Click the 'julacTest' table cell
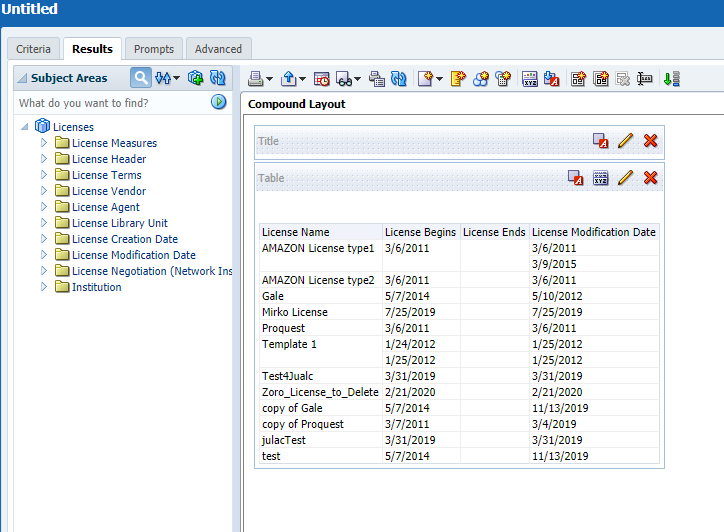 (321, 440)
